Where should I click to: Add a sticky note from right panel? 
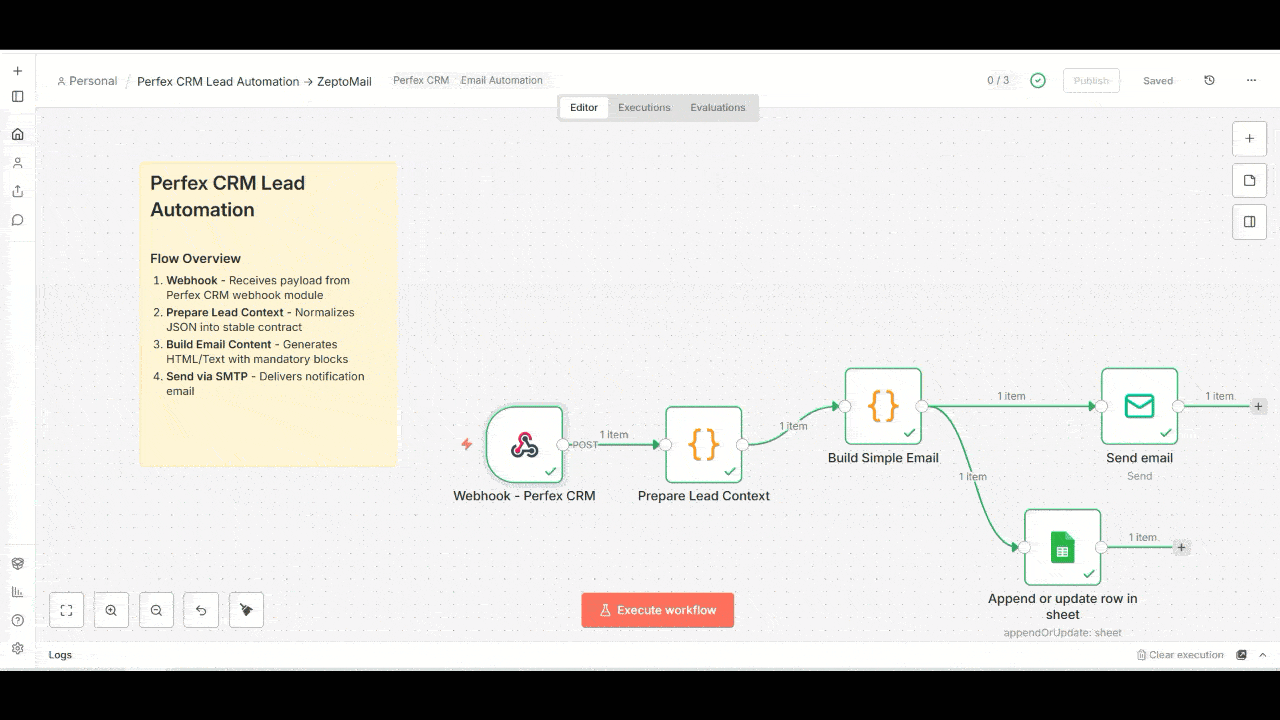click(1249, 181)
